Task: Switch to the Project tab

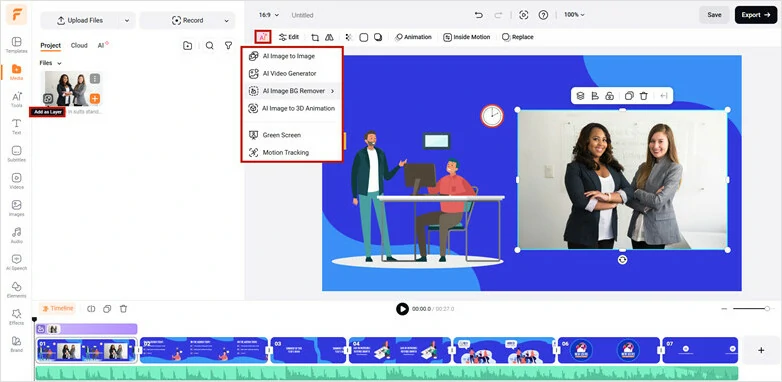Action: [x=50, y=45]
